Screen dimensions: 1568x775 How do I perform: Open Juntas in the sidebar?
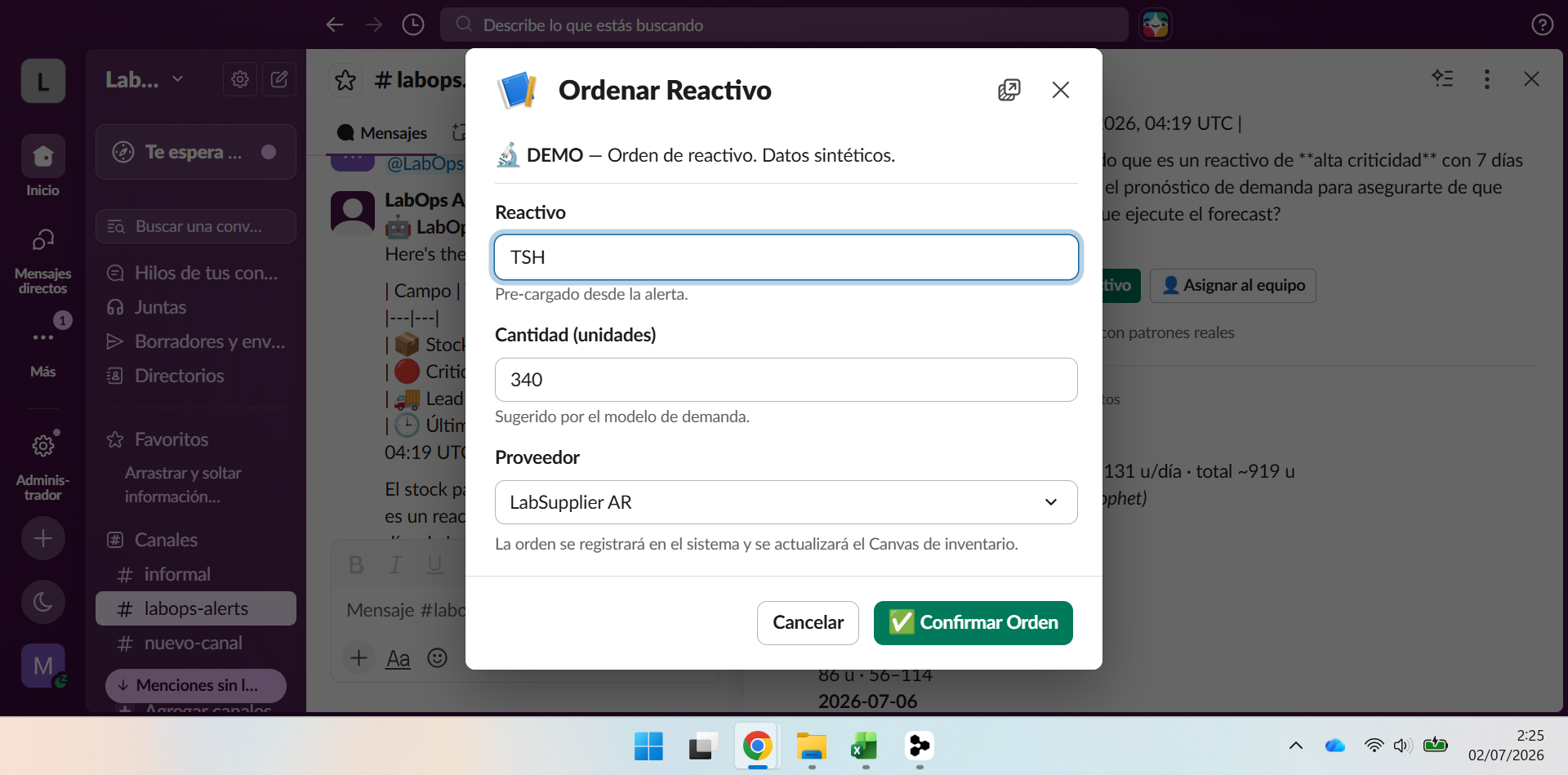pos(196,307)
